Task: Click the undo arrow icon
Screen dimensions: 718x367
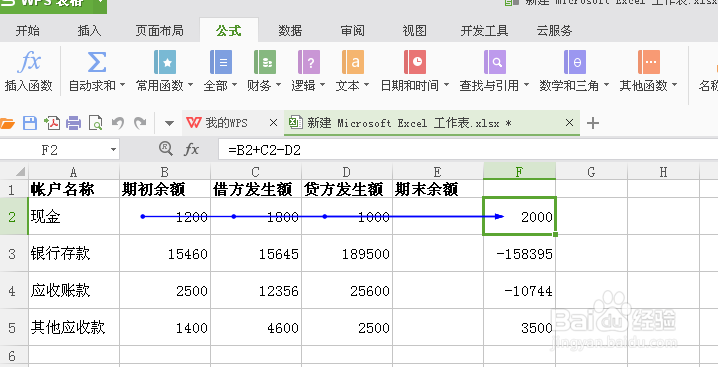Action: (x=118, y=123)
